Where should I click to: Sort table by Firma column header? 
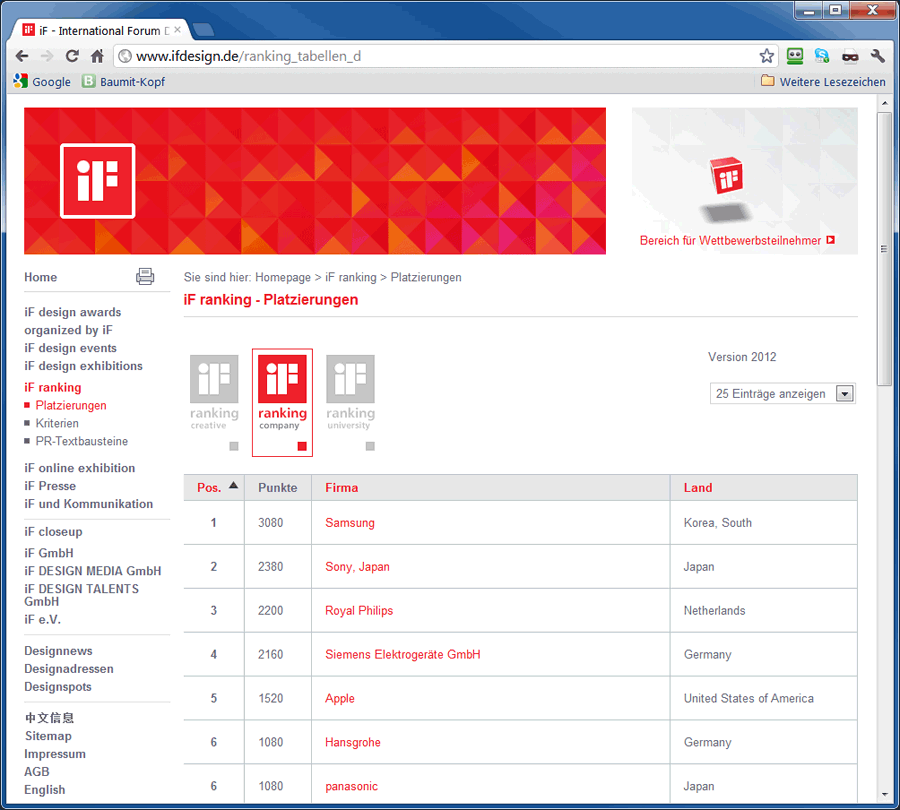tap(342, 488)
